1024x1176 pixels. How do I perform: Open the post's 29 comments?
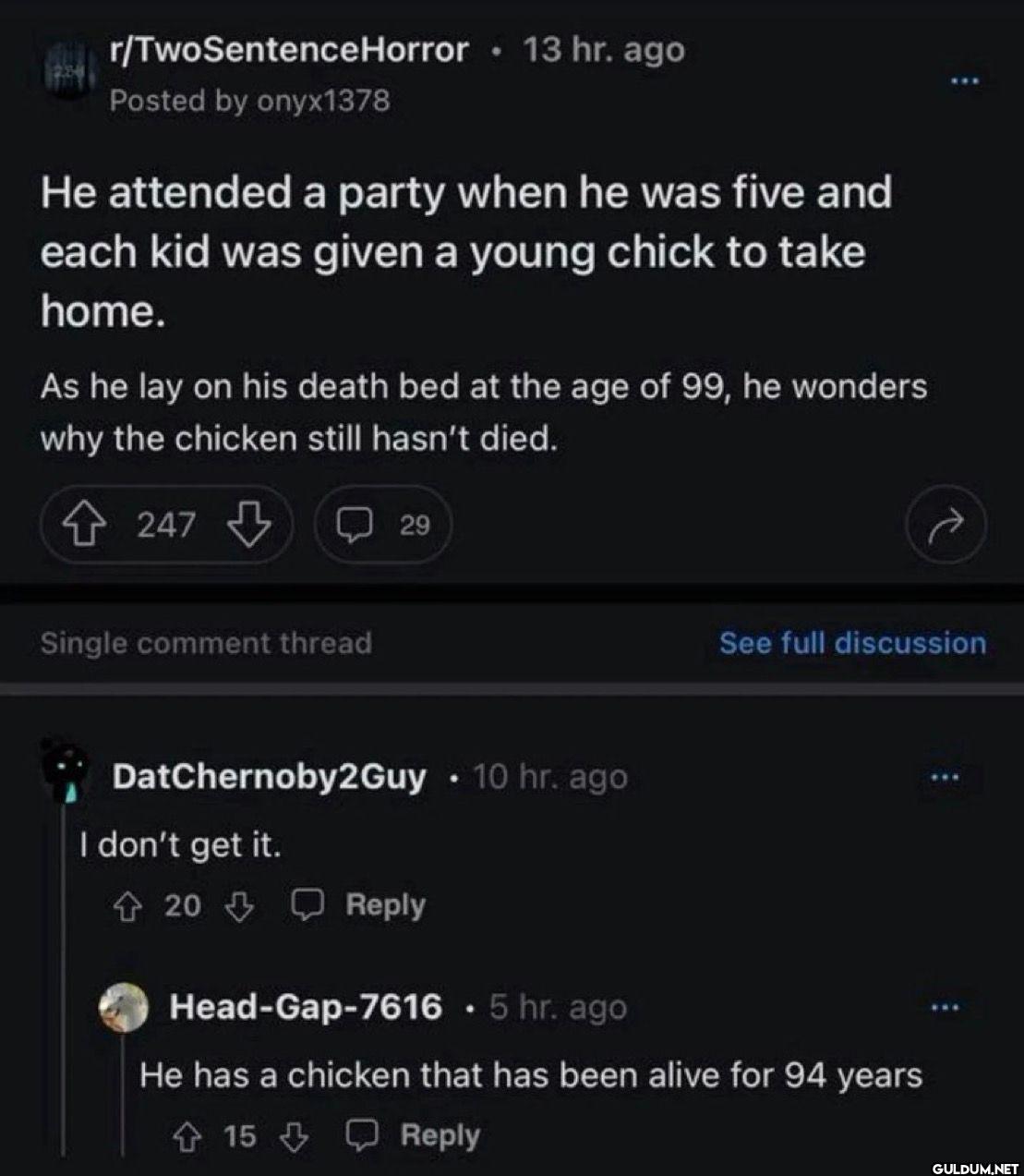point(384,525)
